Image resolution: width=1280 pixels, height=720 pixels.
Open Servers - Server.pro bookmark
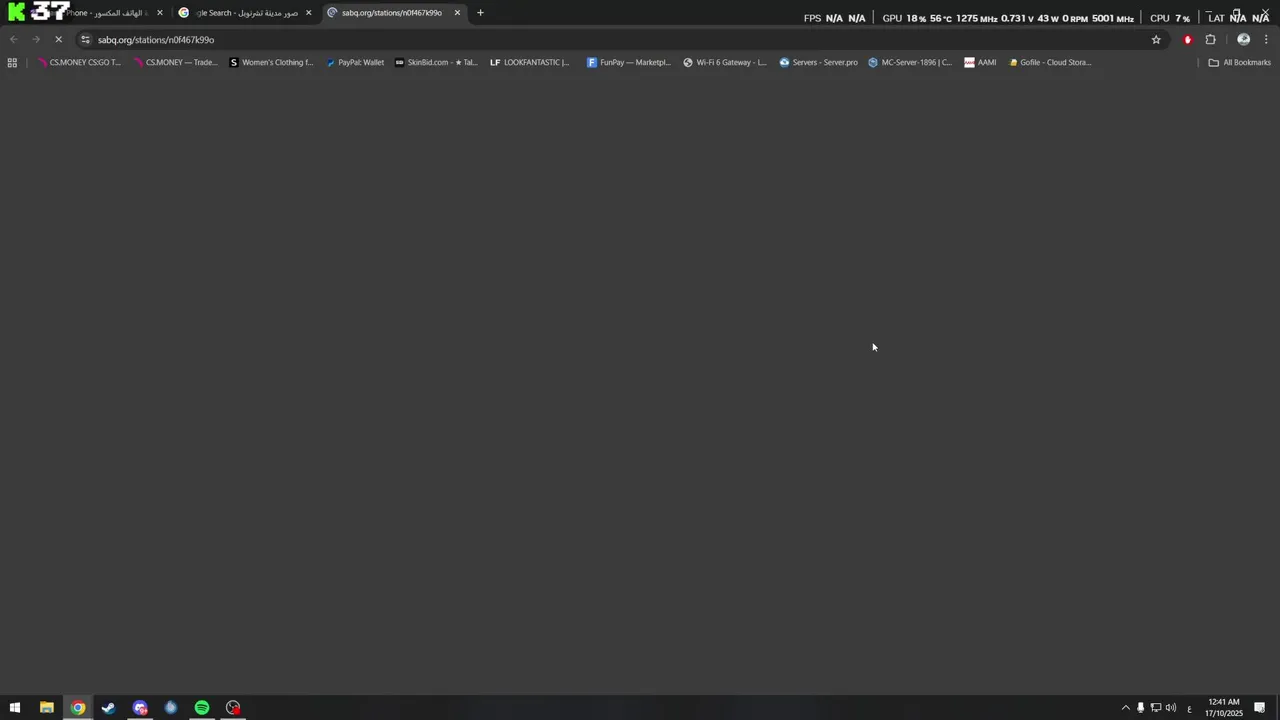819,62
